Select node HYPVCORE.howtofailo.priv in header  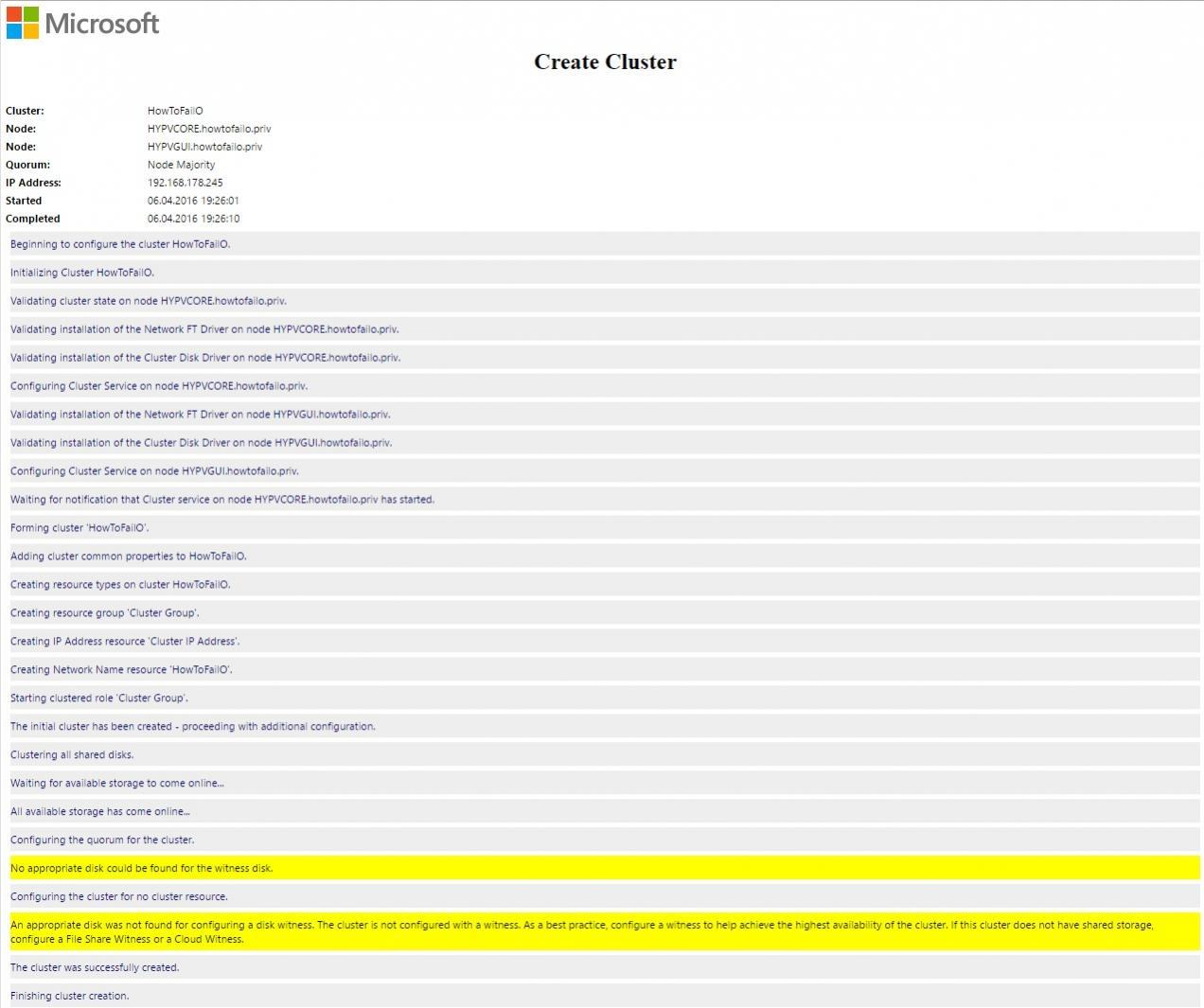click(x=209, y=129)
